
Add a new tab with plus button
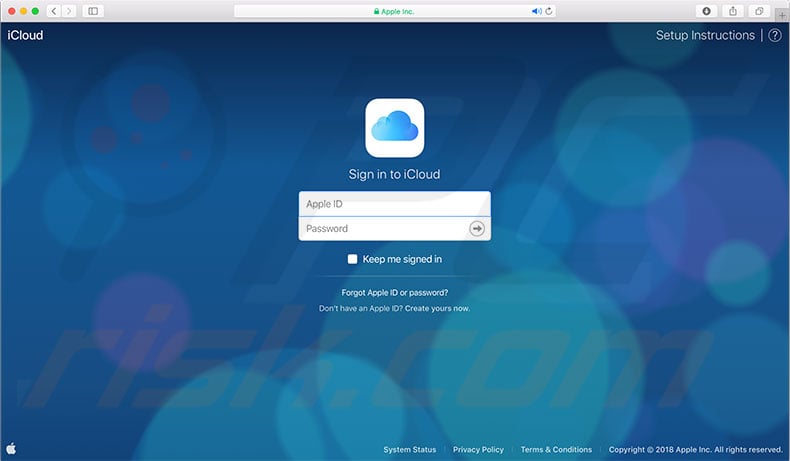coord(782,16)
